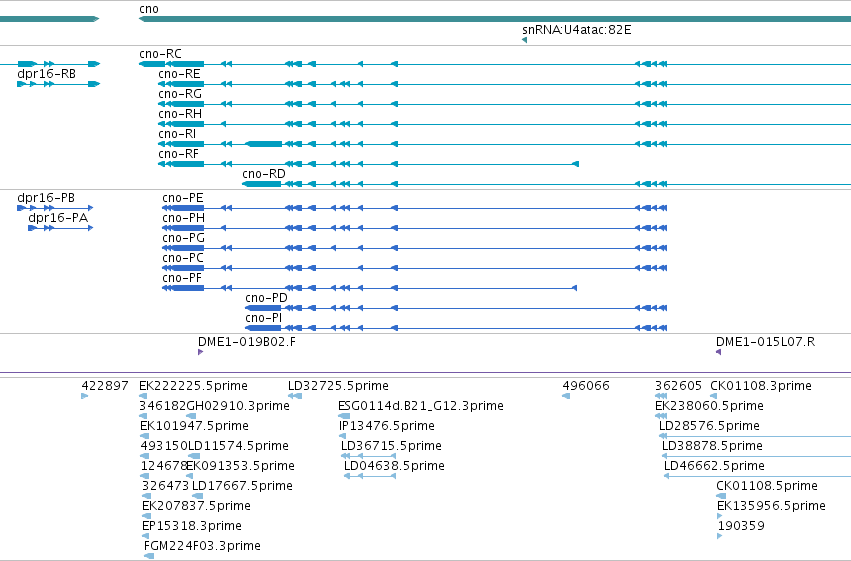Click the EK101947.5prime EST label
The image size is (851, 561).
194,426
